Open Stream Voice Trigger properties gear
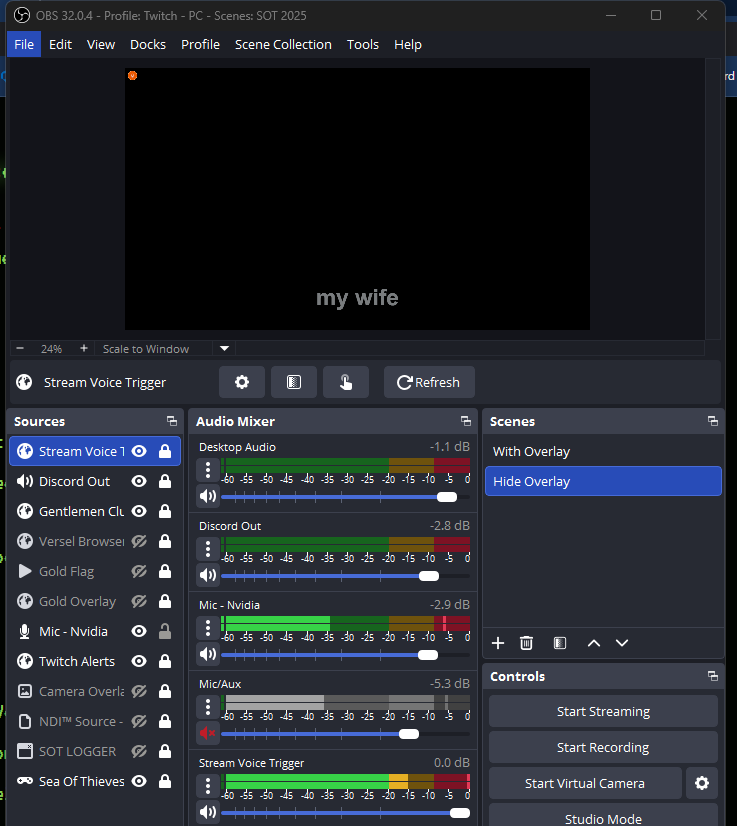 coord(242,382)
